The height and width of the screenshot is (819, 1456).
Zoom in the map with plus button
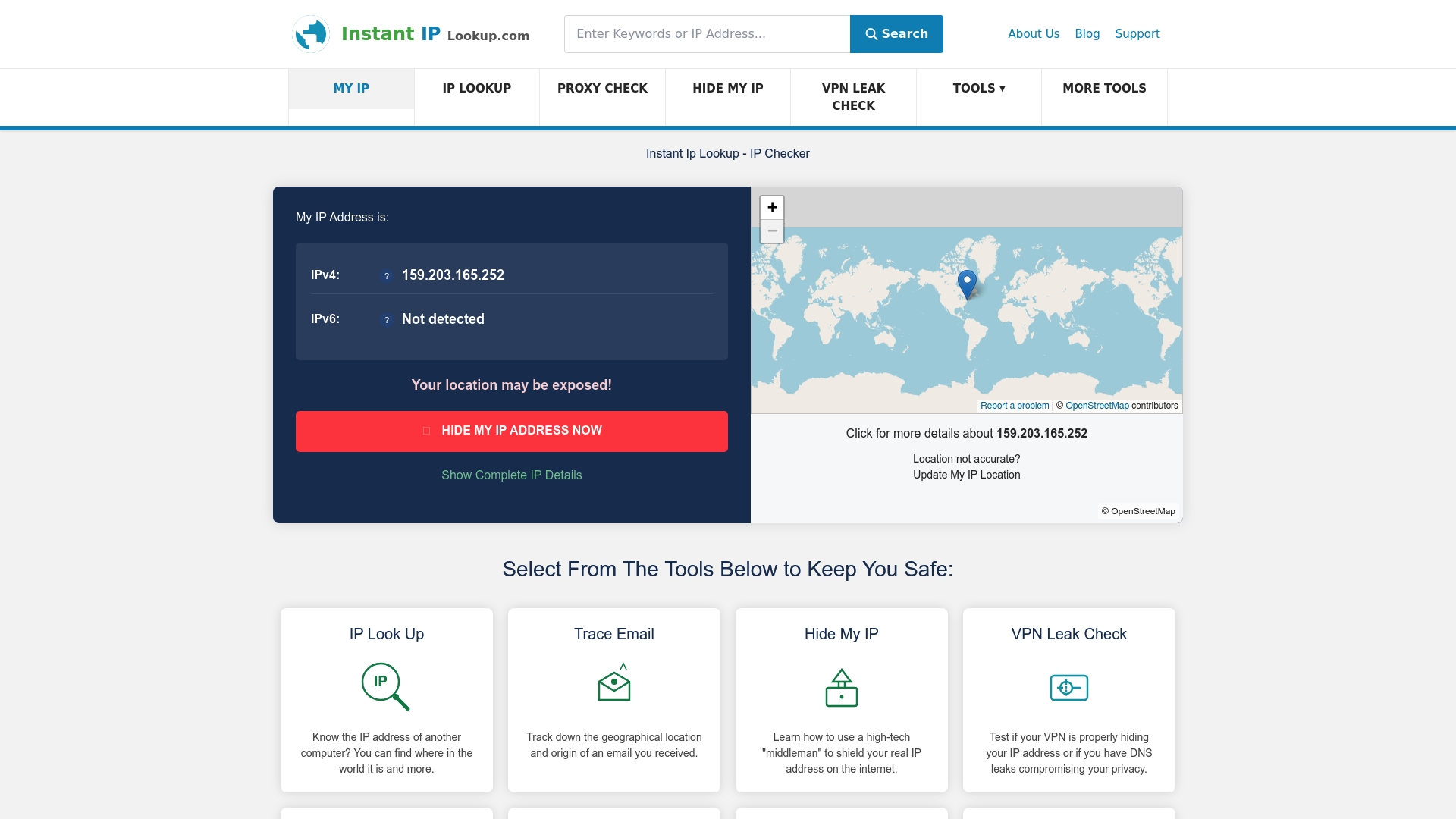[x=772, y=208]
